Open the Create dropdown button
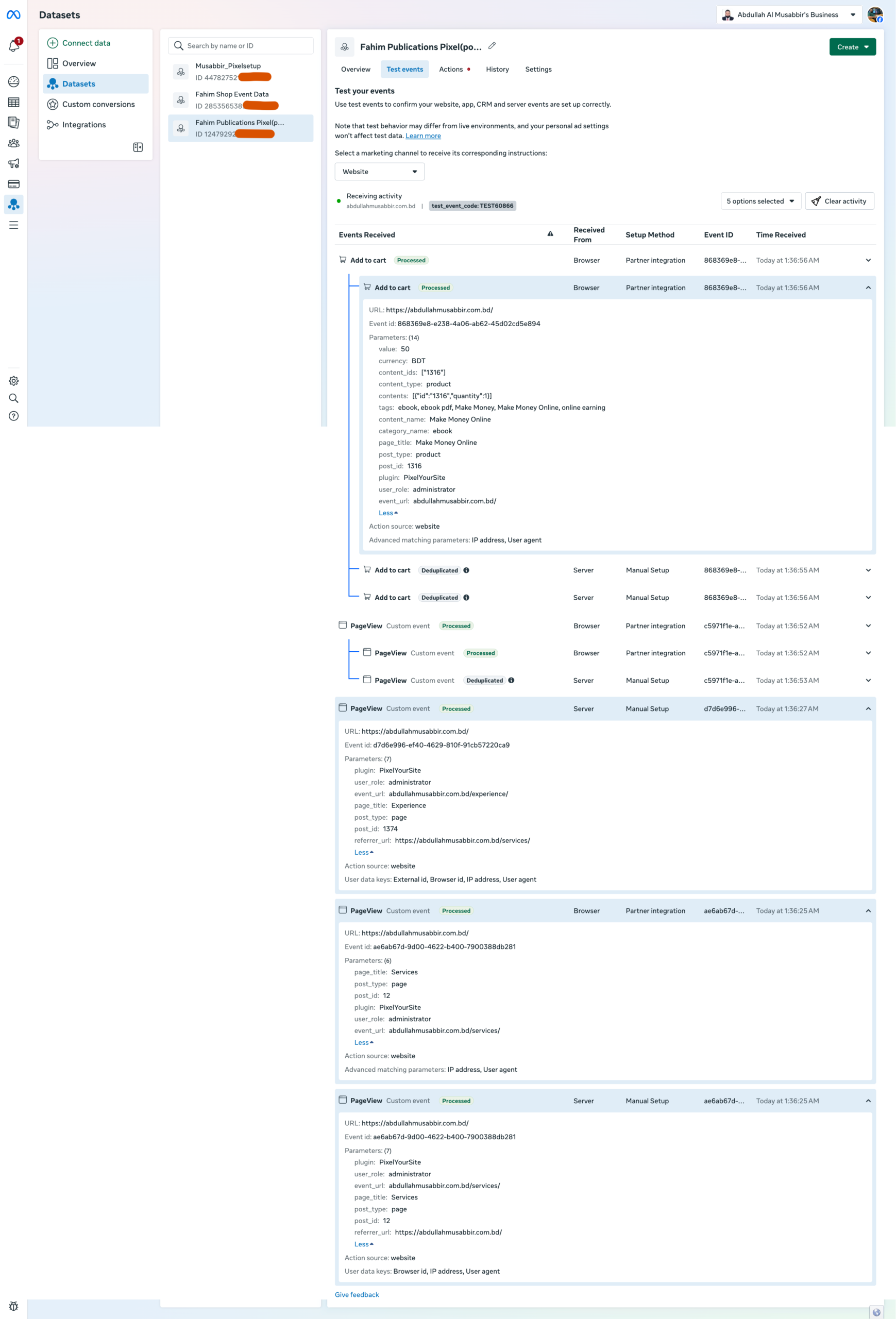Image resolution: width=896 pixels, height=1319 pixels. 852,47
